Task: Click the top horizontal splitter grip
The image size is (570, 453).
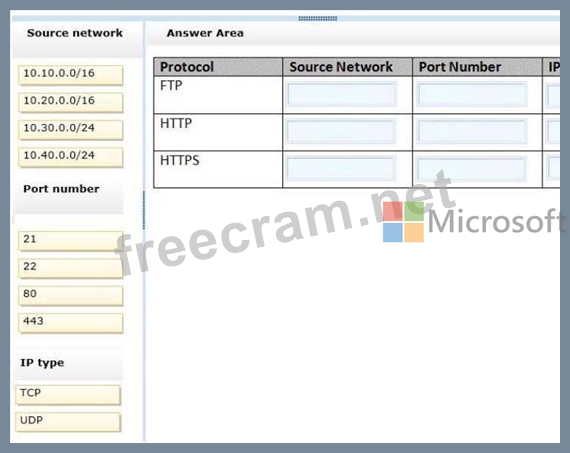Action: pyautogui.click(x=318, y=18)
